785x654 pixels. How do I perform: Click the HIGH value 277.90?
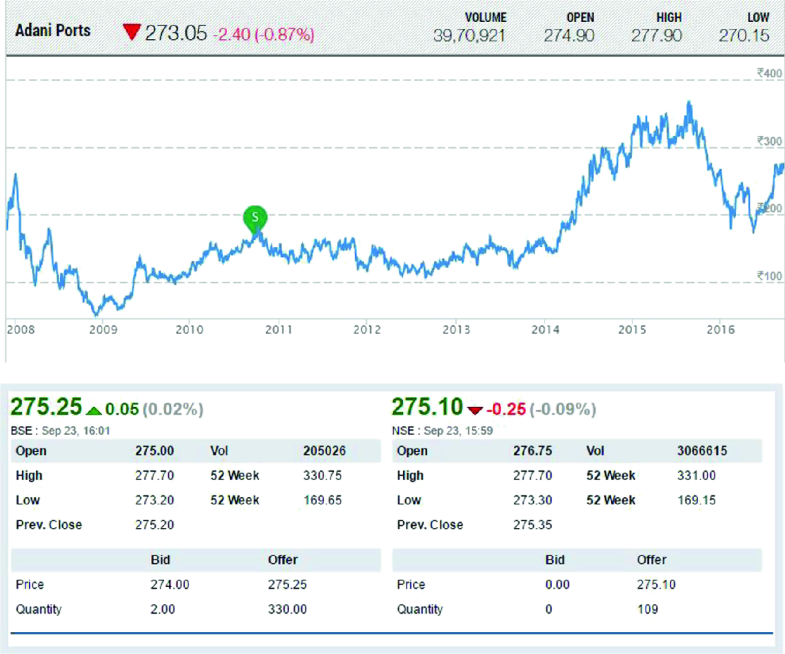pos(656,36)
